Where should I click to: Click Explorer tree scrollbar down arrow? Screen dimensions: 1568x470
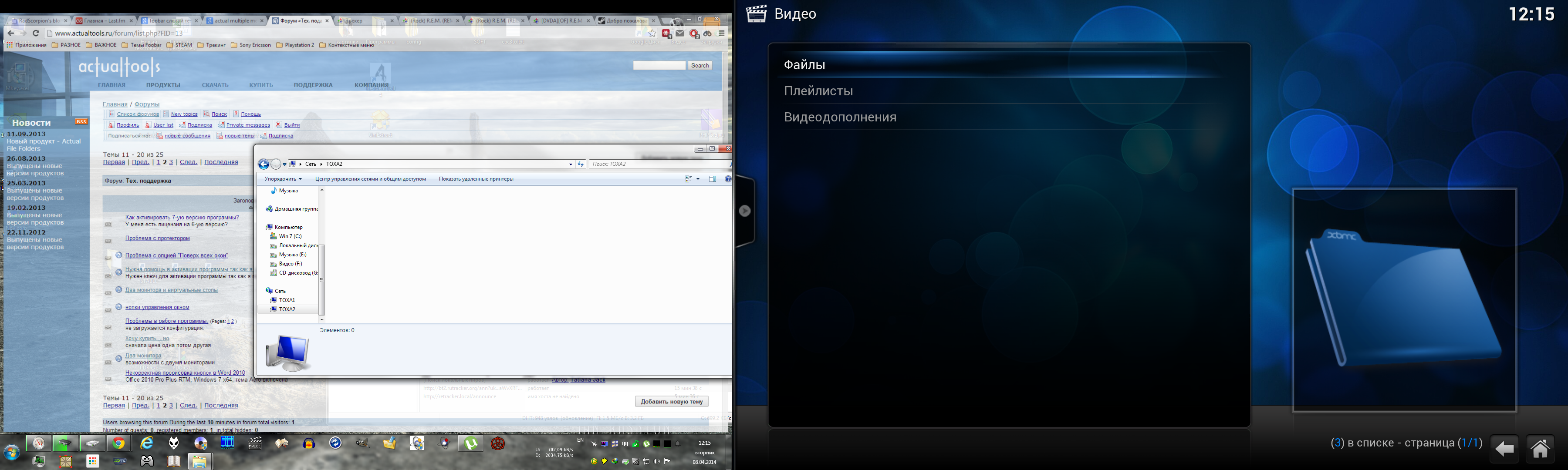(322, 319)
